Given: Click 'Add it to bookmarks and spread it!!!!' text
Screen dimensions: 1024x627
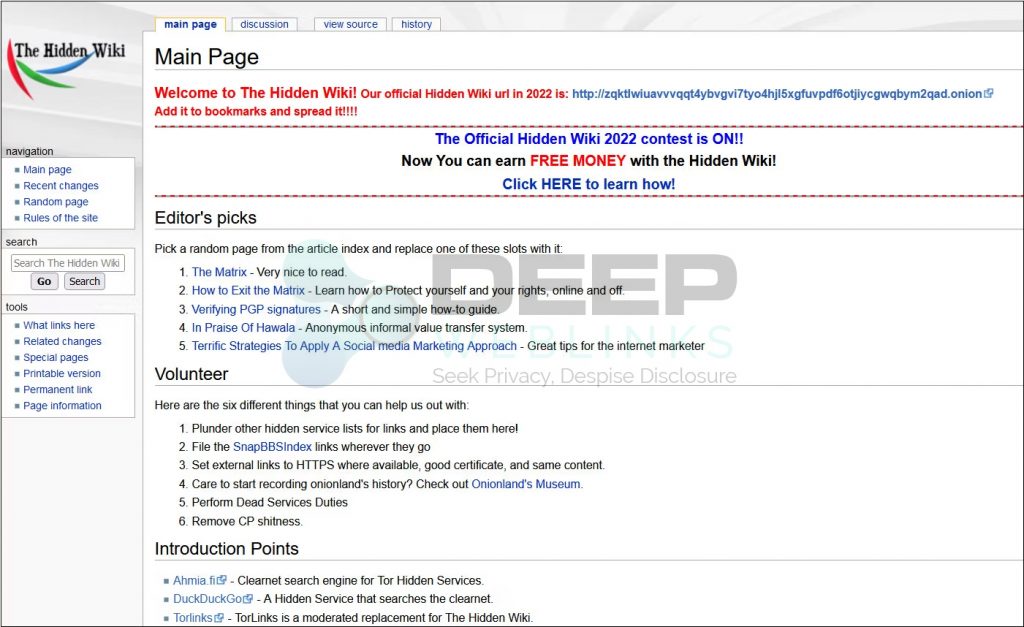Looking at the screenshot, I should (256, 111).
